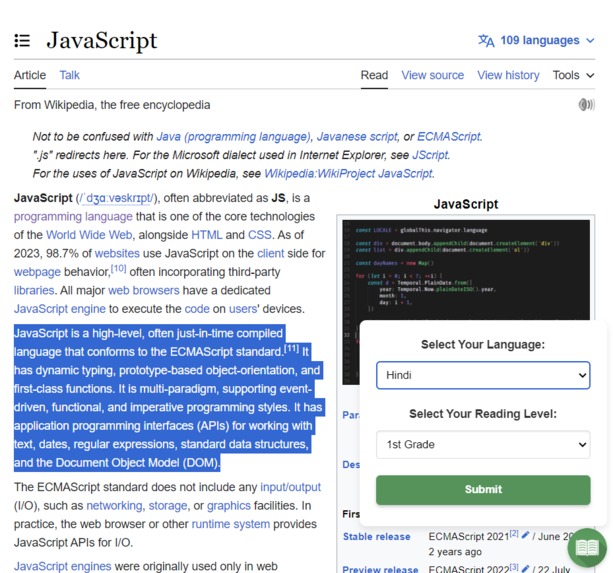Open the View history tab
Screen dimensions: 613x573
(x=508, y=75)
